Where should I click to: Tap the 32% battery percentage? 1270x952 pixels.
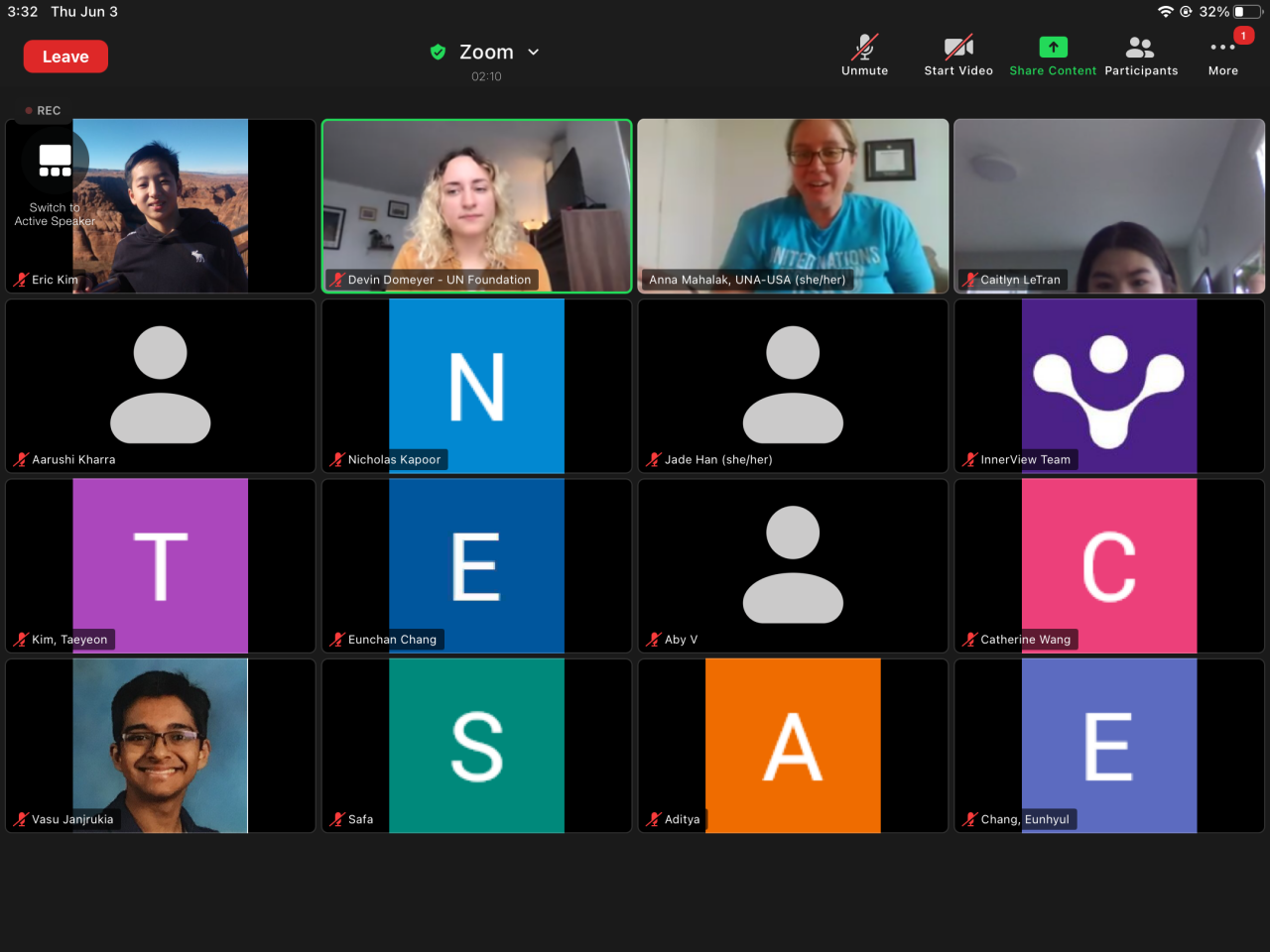1214,12
